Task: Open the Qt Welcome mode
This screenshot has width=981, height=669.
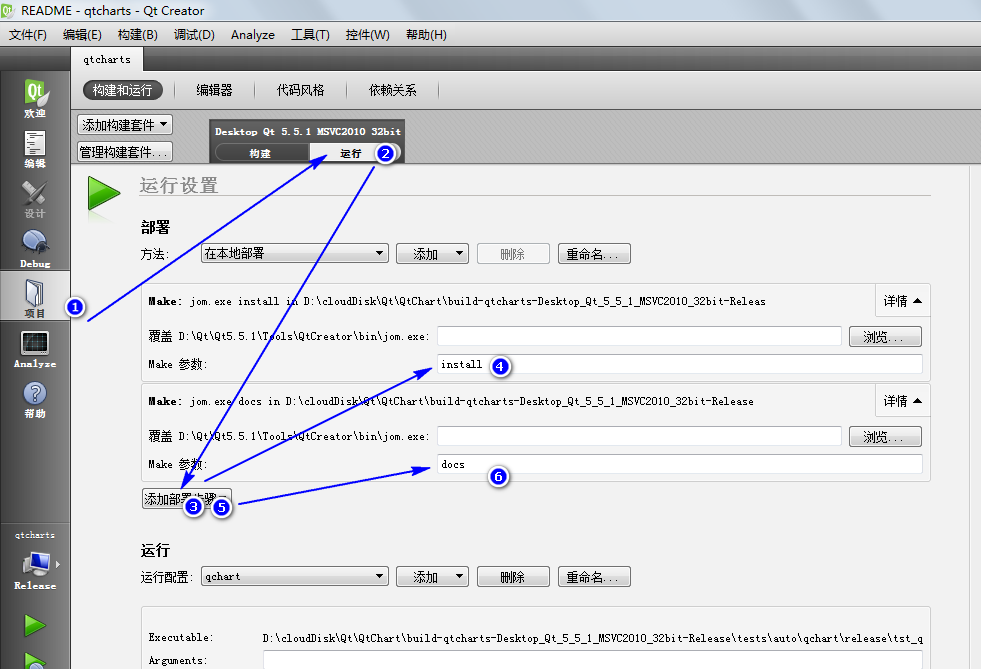Action: pyautogui.click(x=35, y=98)
